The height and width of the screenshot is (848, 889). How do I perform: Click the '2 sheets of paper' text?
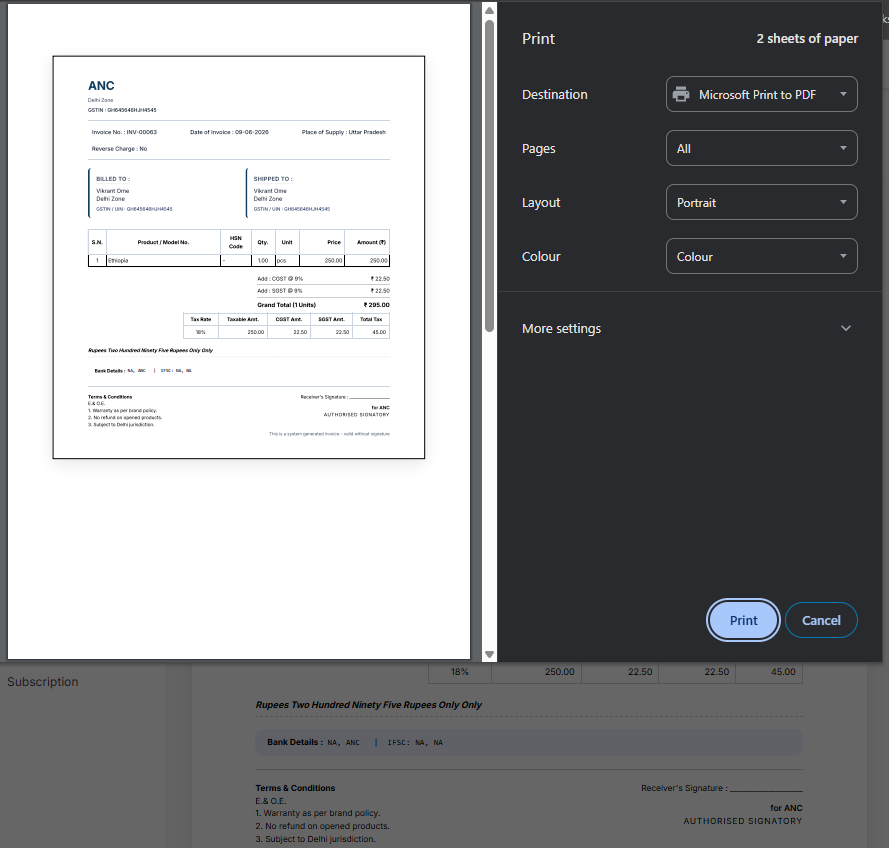click(807, 39)
